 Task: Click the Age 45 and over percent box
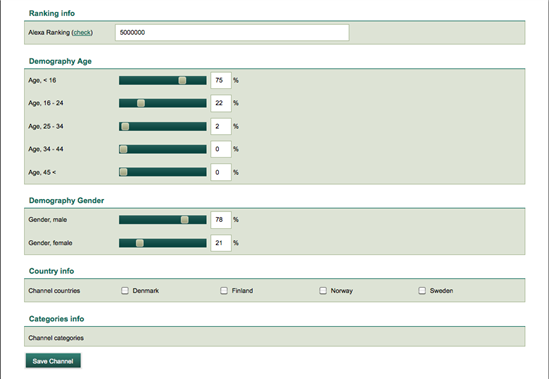tap(221, 172)
